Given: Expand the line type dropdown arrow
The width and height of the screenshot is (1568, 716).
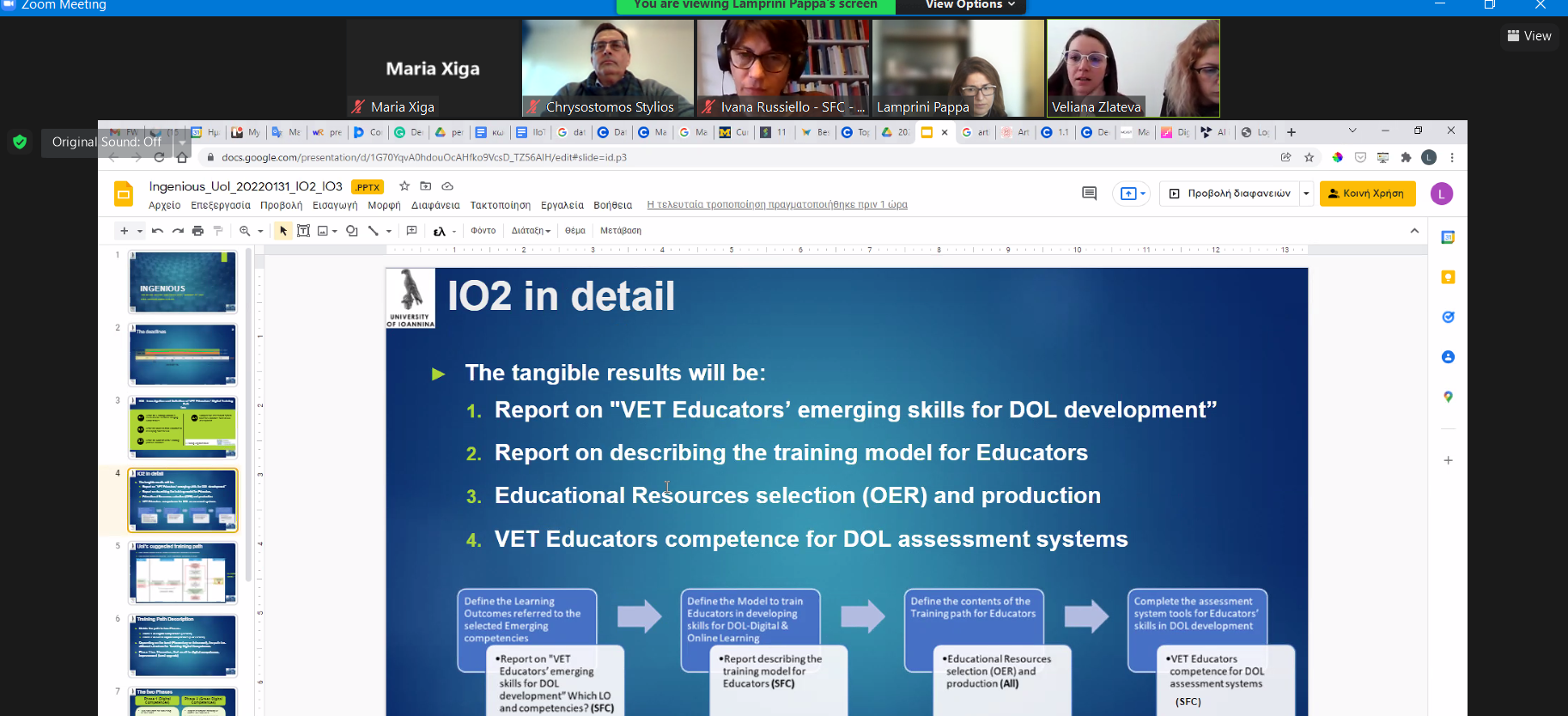Looking at the screenshot, I should coord(389,231).
